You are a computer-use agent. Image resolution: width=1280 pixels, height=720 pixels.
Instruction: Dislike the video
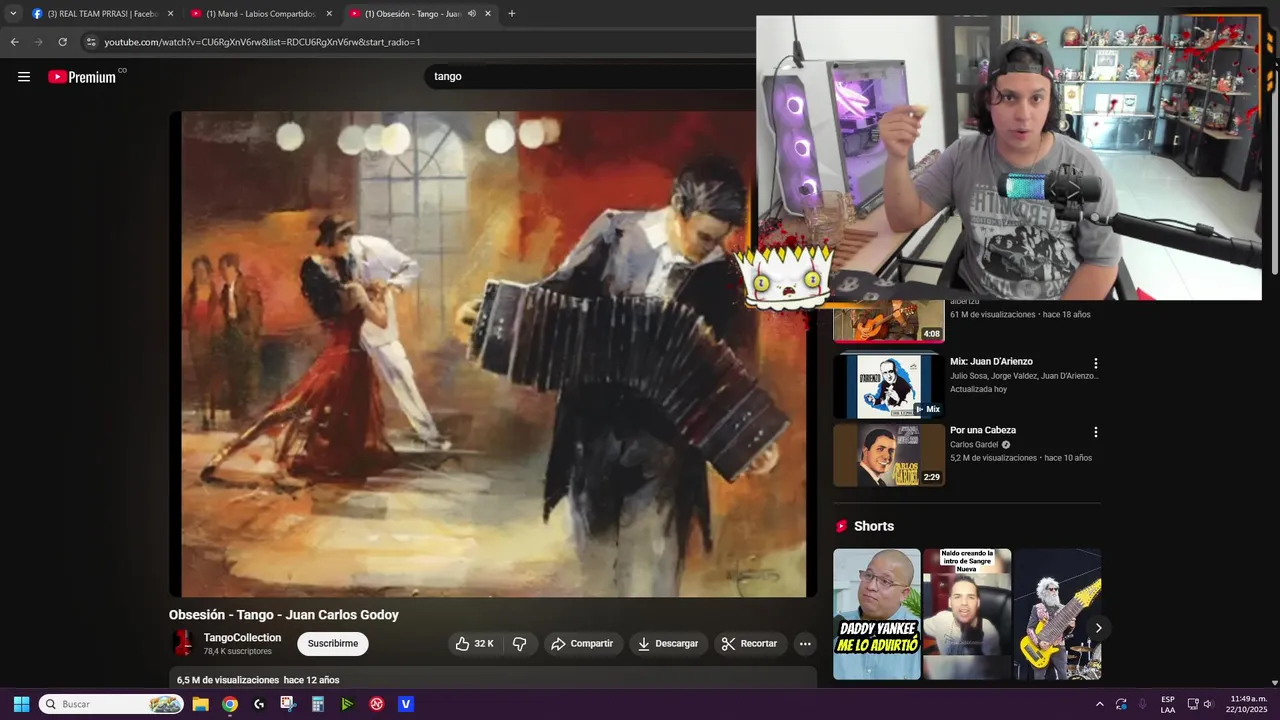point(519,644)
